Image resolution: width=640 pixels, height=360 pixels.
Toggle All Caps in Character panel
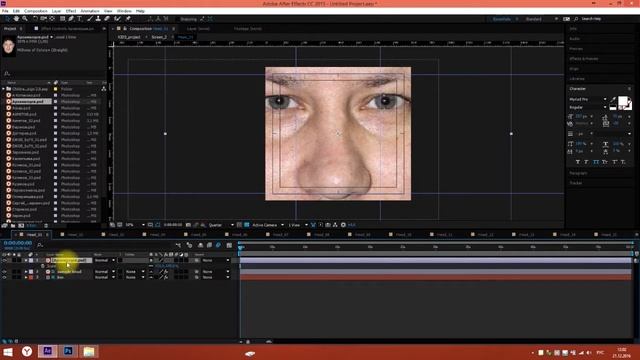596,162
